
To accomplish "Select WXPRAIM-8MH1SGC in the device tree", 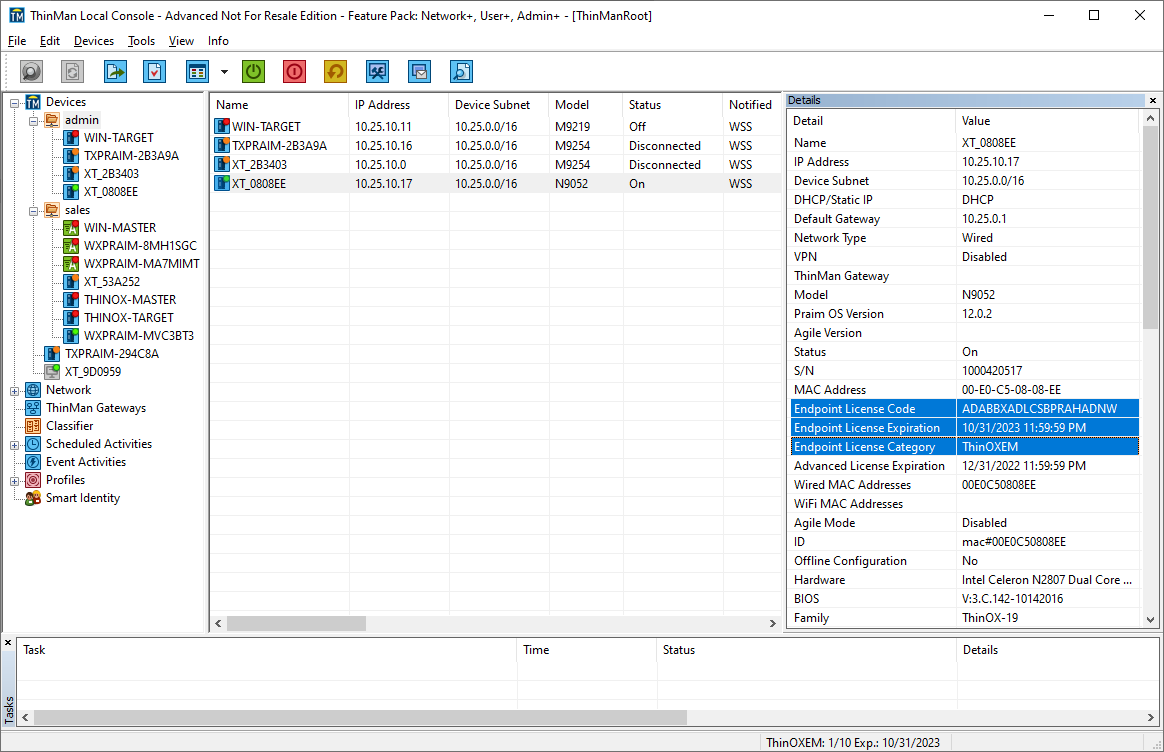I will 140,246.
